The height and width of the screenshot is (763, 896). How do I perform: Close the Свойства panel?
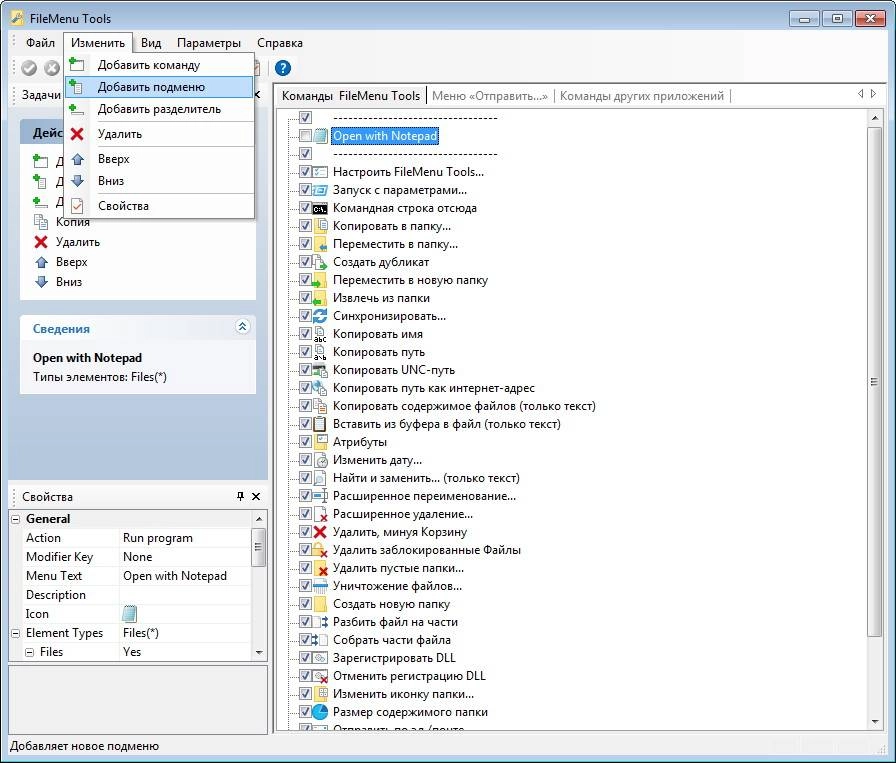point(256,497)
